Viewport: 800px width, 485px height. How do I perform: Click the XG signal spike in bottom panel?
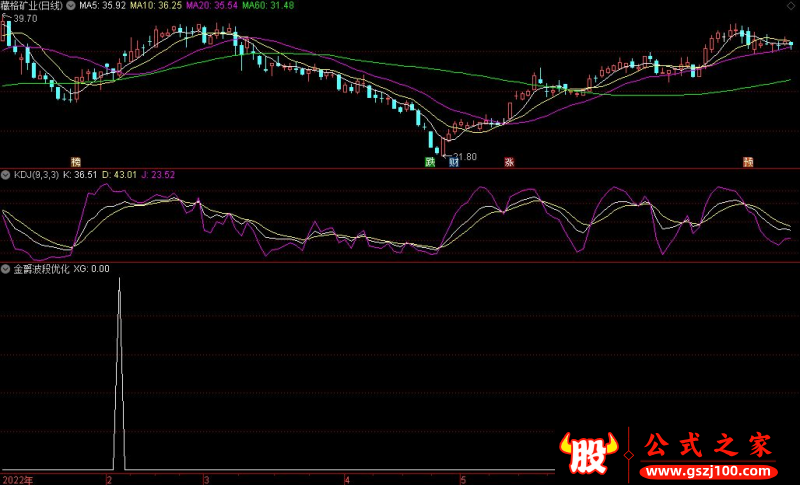(x=119, y=373)
